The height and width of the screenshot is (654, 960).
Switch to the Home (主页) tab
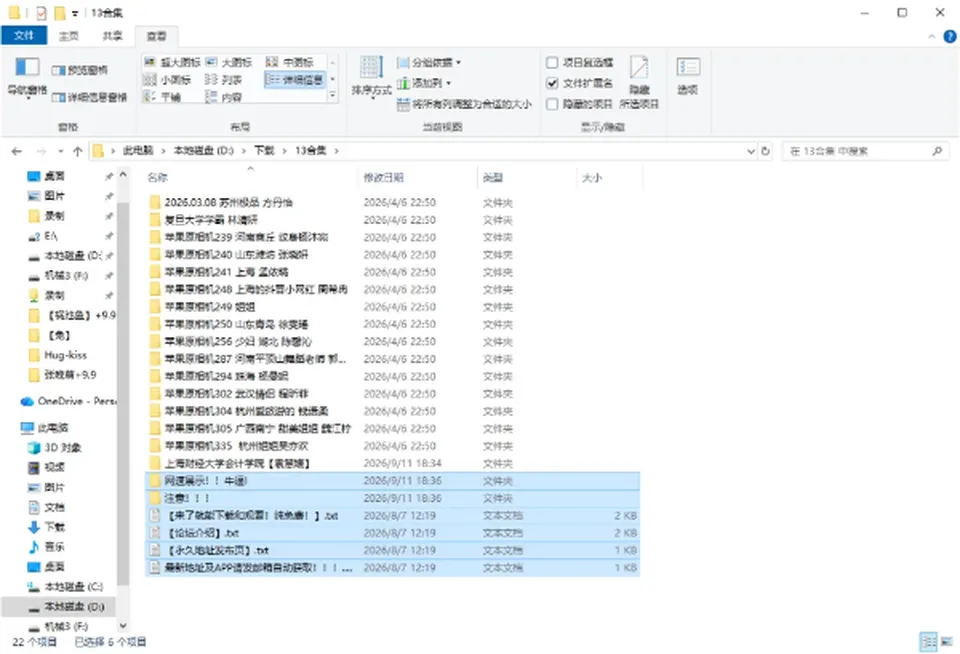point(69,36)
